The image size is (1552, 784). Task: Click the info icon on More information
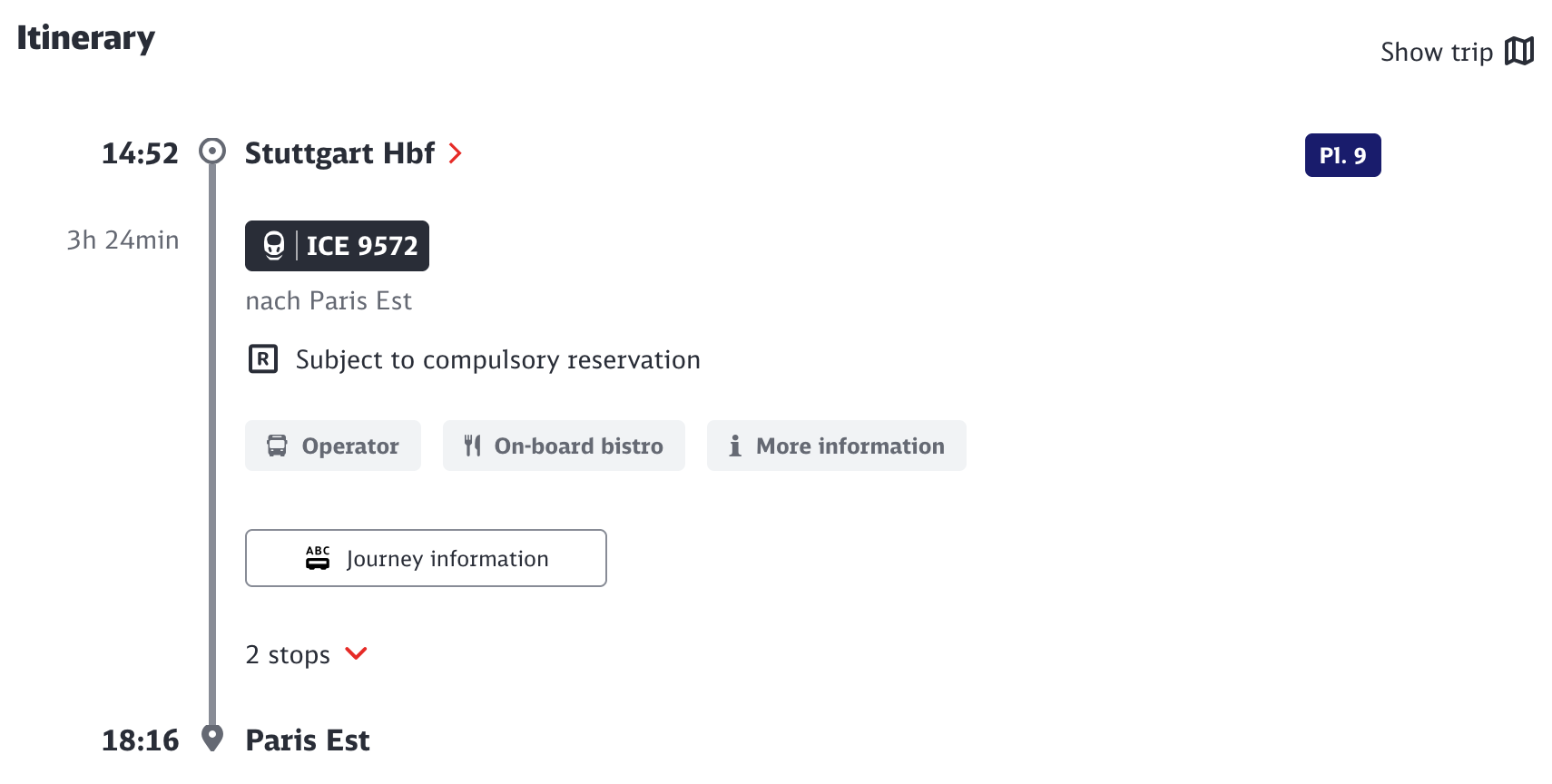click(x=735, y=446)
